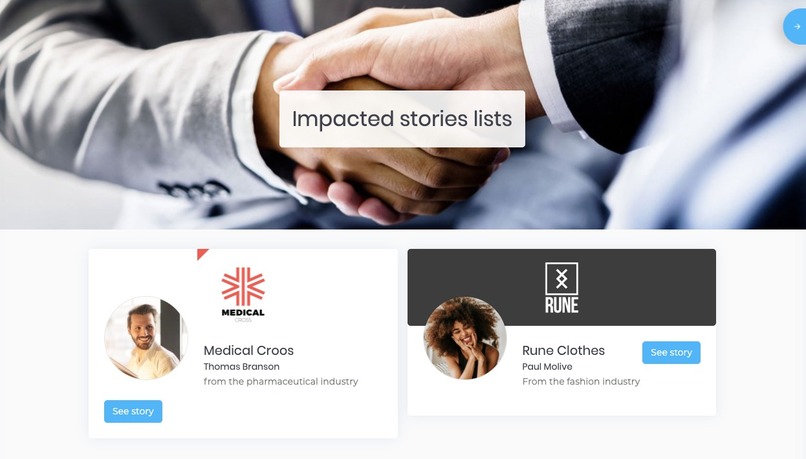Image resolution: width=806 pixels, height=459 pixels.
Task: Click the Rune square emblem icon
Action: coord(561,279)
